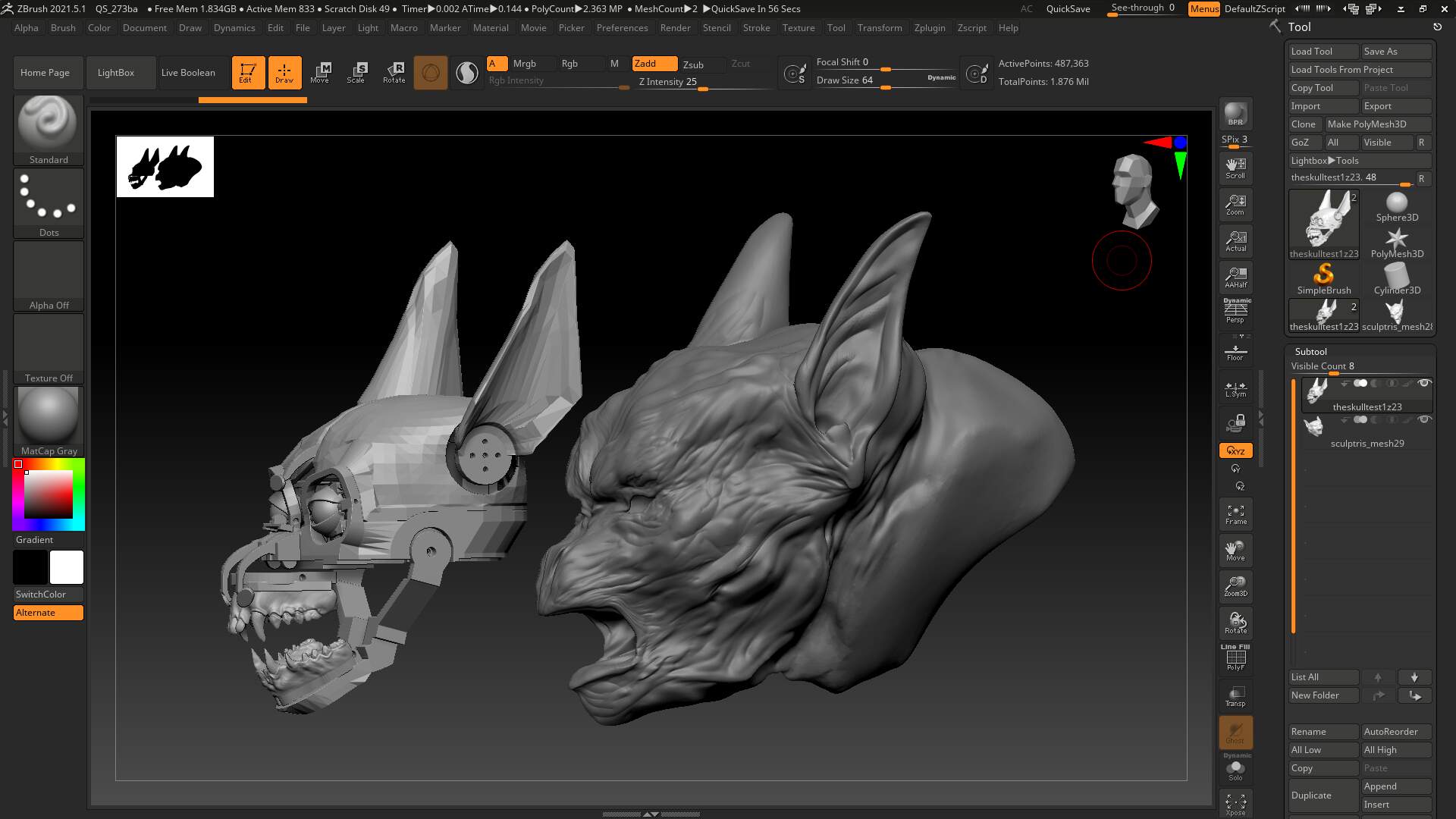Viewport: 1456px width, 819px height.
Task: Click the BPR render icon
Action: coord(1235,114)
